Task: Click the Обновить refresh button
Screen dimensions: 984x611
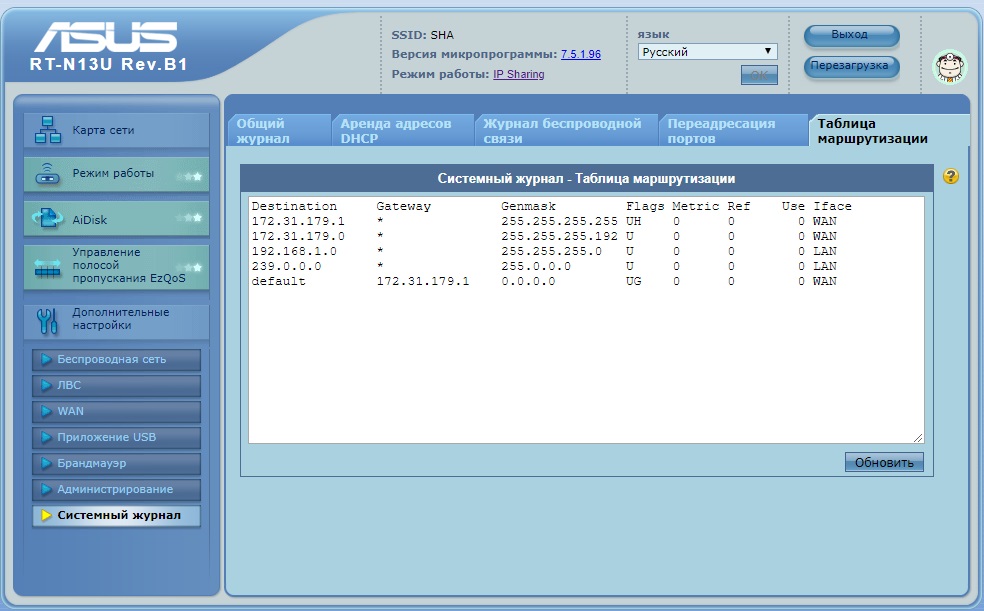Action: coord(884,462)
